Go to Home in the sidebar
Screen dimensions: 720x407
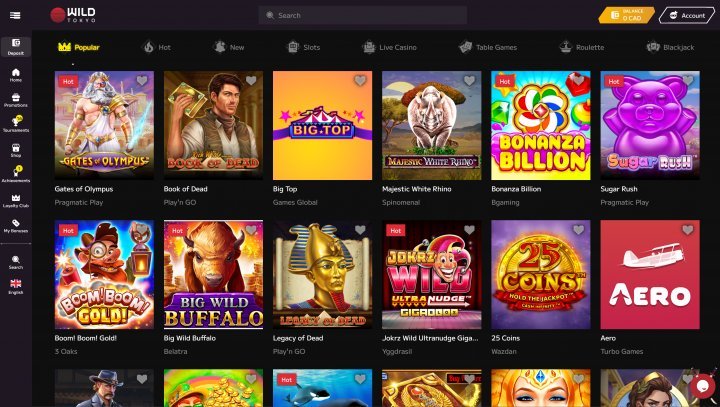pos(16,75)
